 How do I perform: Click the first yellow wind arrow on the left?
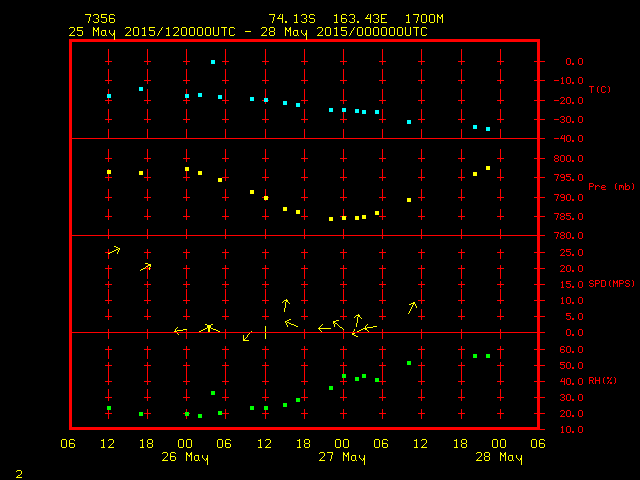[x=113, y=250]
